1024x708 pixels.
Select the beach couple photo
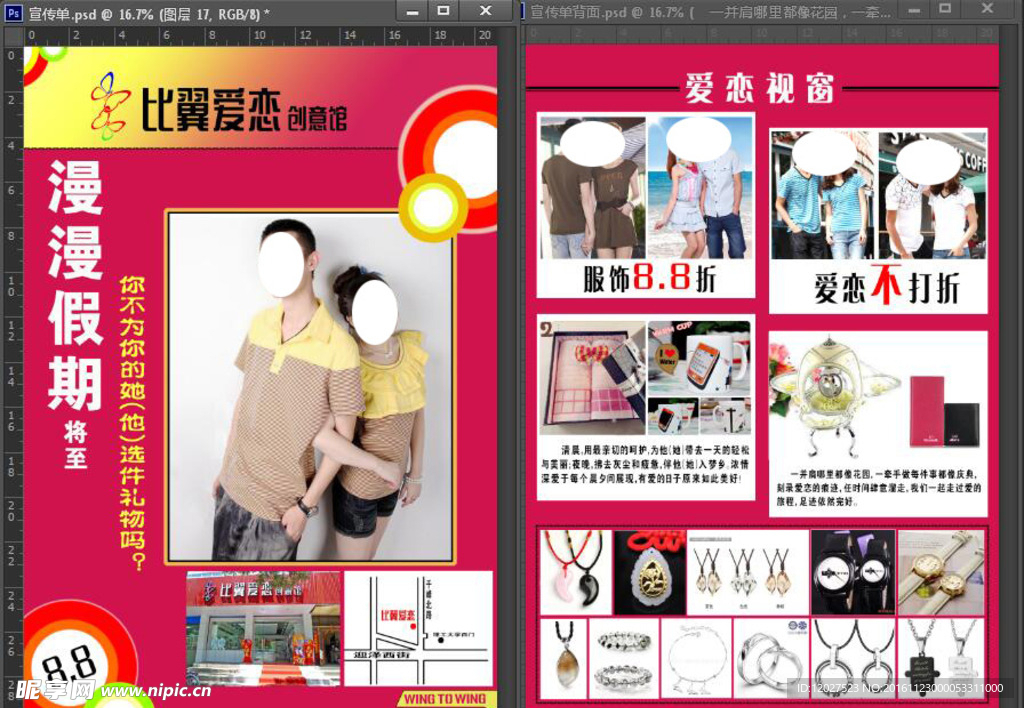pos(699,187)
